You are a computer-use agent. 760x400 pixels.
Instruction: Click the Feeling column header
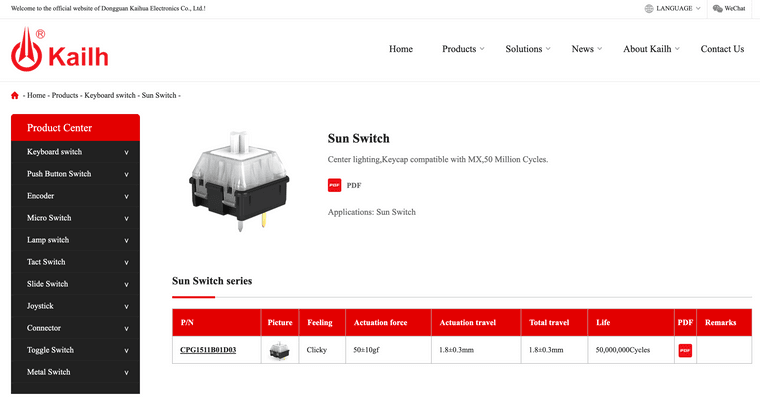pos(320,322)
